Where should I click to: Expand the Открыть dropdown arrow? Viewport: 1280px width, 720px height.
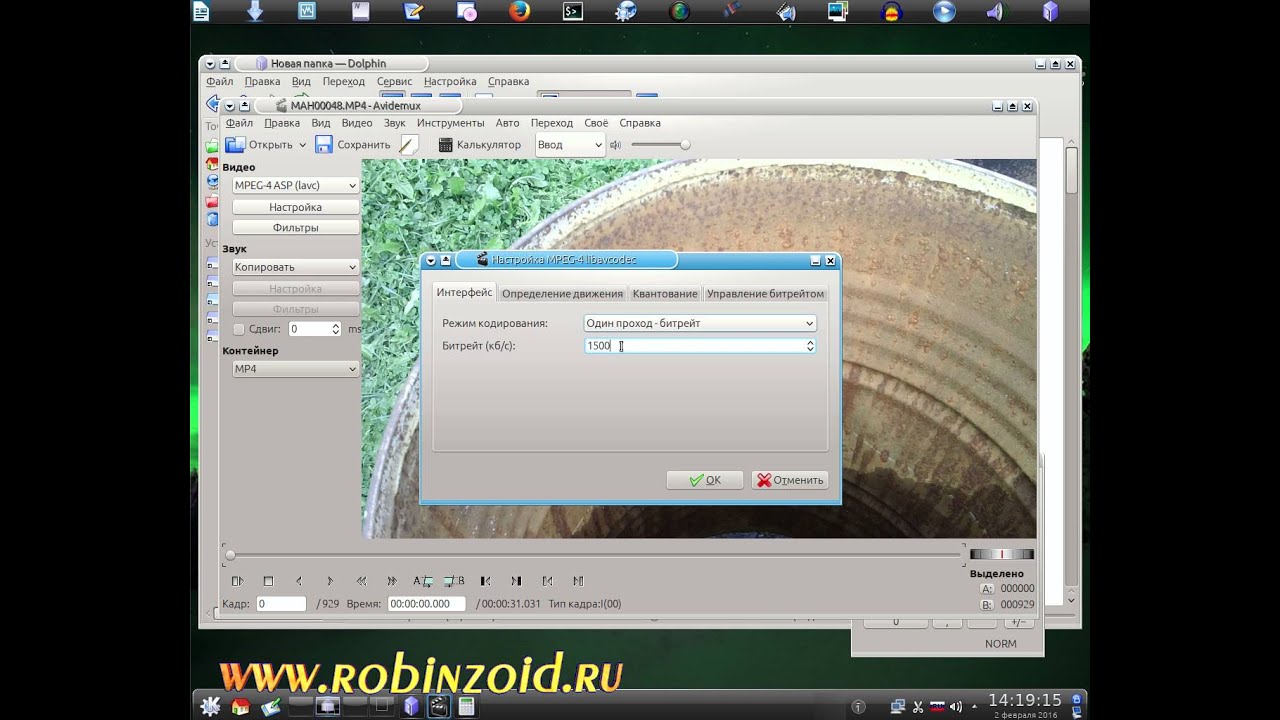(x=303, y=145)
